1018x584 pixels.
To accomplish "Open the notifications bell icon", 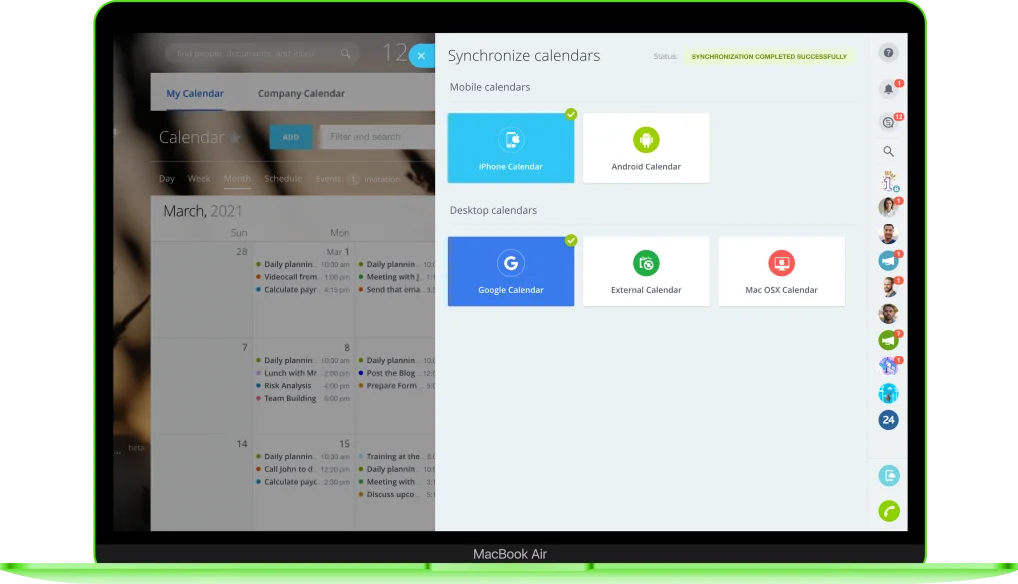I will 888,90.
